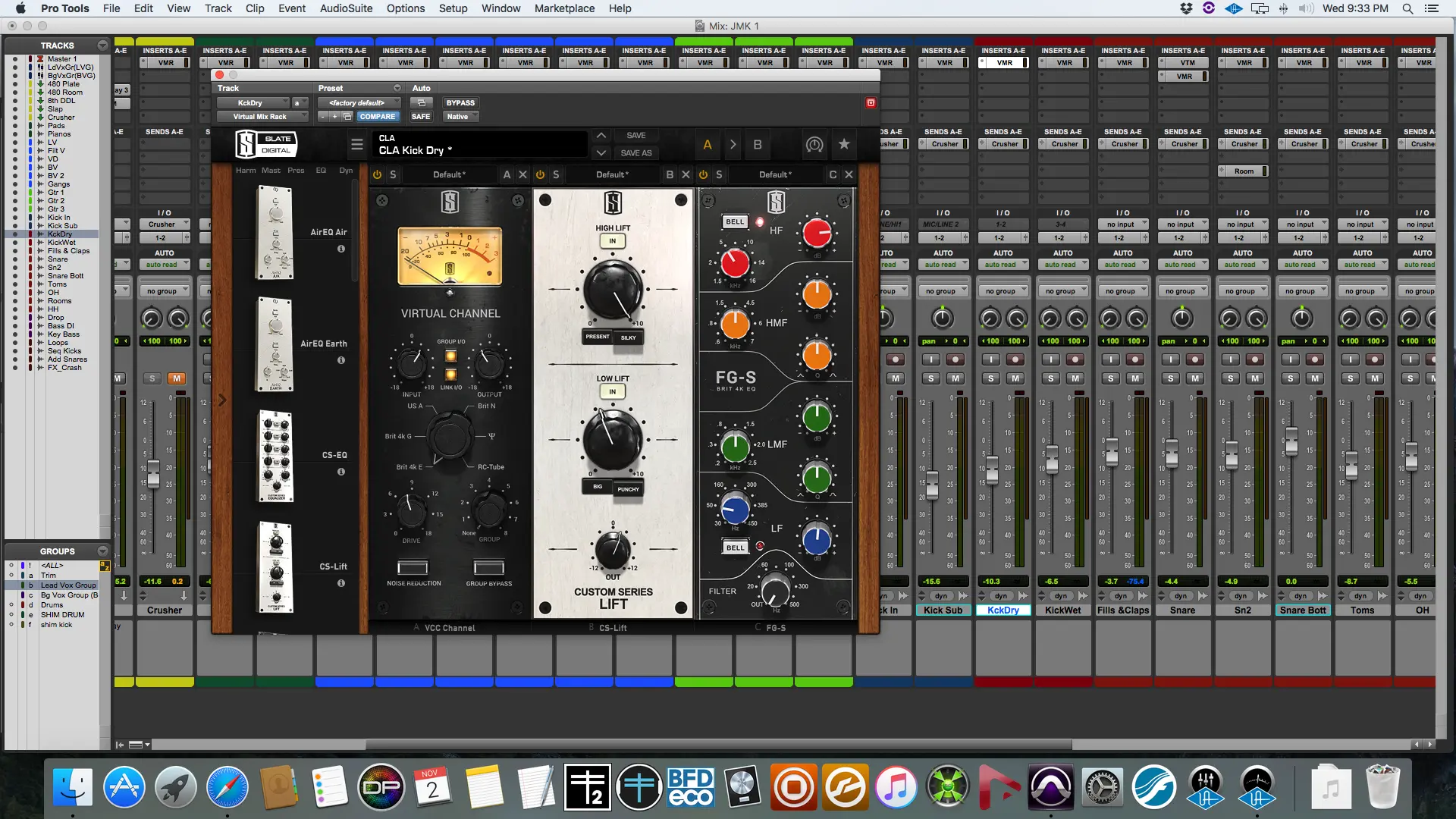Image resolution: width=1456 pixels, height=819 pixels.
Task: Open the AudioSuite menu
Action: 346,8
